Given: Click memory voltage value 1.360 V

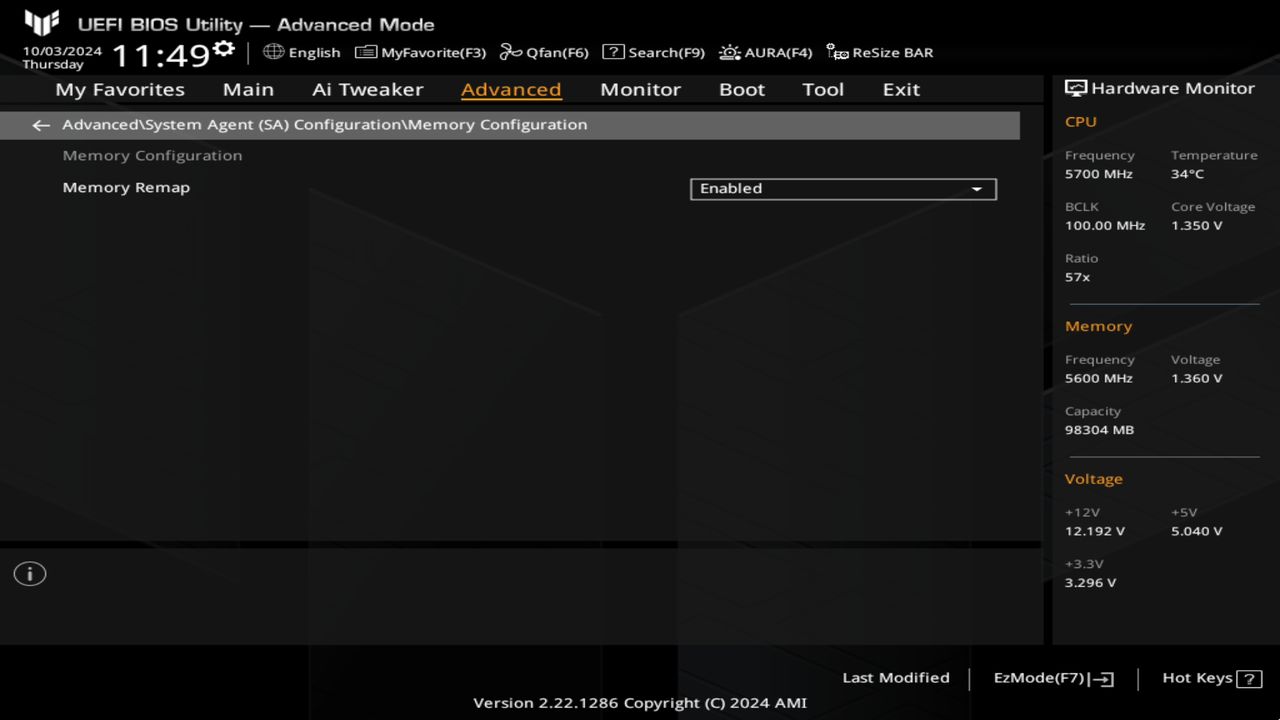Looking at the screenshot, I should click(1196, 379).
